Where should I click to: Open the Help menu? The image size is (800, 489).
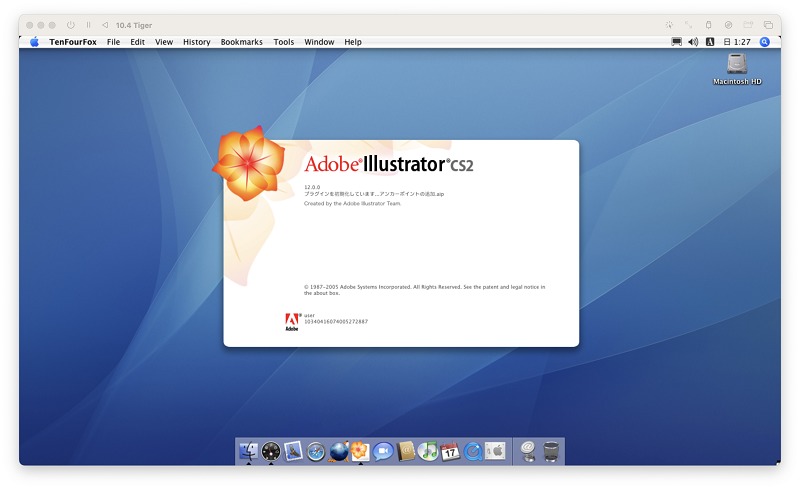pos(353,42)
